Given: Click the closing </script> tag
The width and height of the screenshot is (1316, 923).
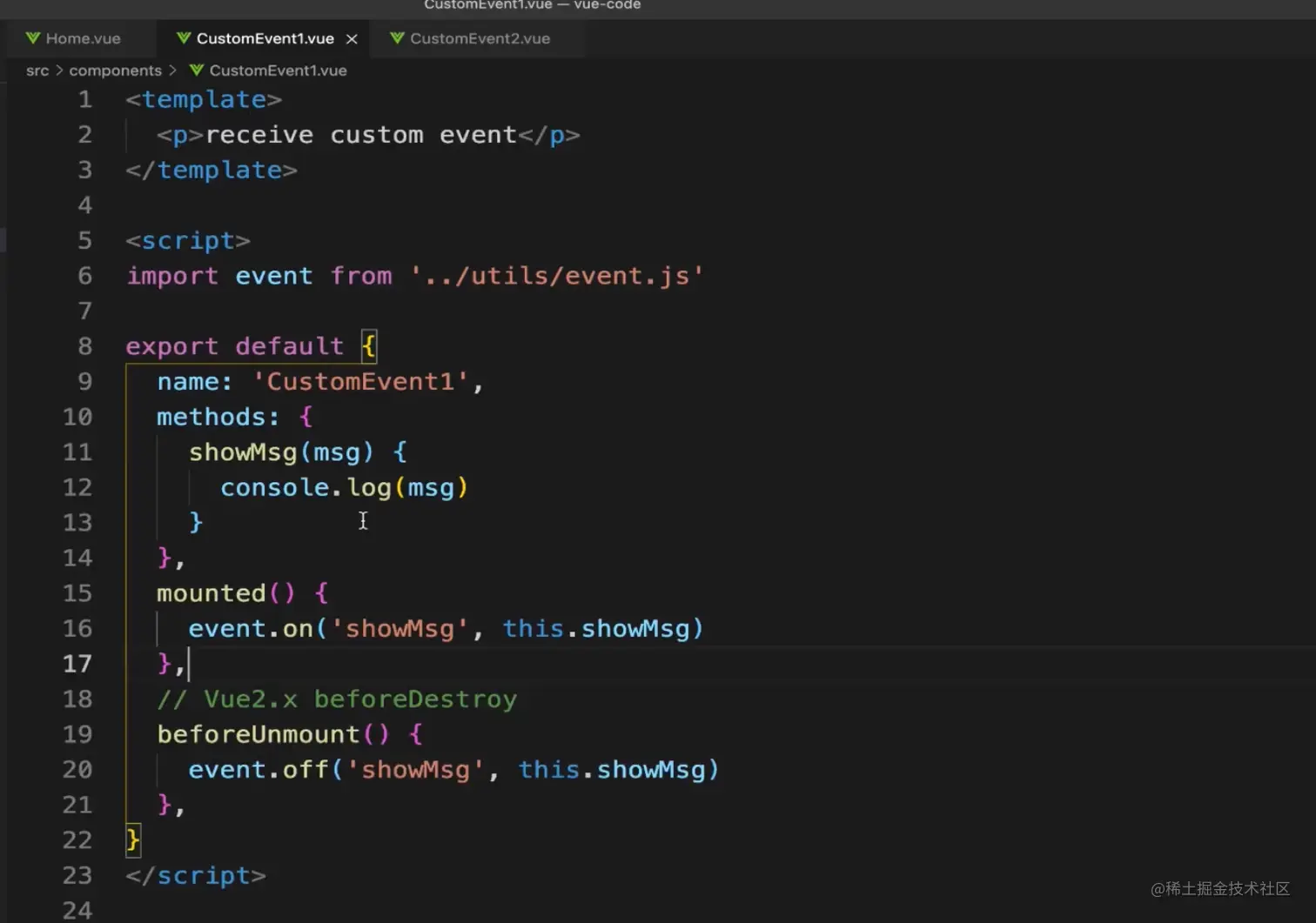Looking at the screenshot, I should pos(196,876).
